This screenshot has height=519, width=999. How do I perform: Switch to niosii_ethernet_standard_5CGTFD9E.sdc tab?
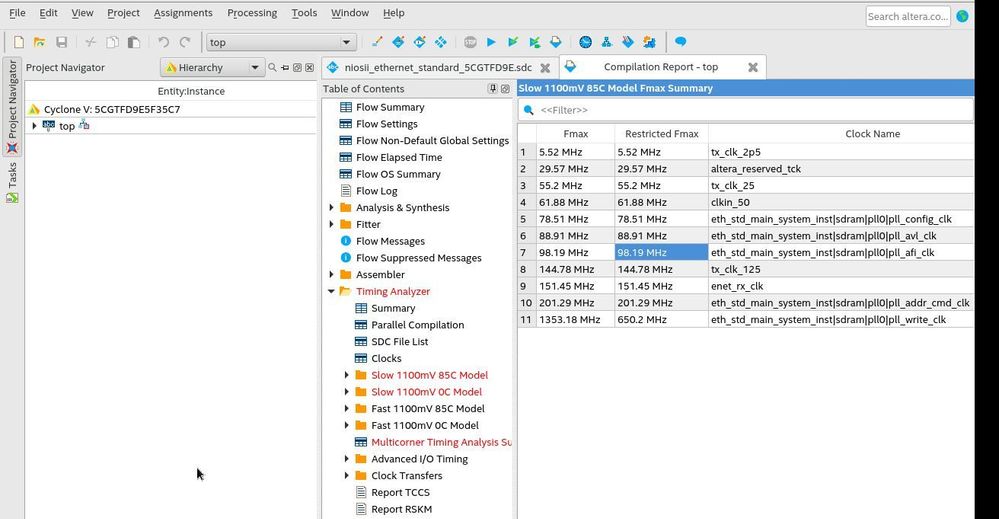tap(438, 68)
